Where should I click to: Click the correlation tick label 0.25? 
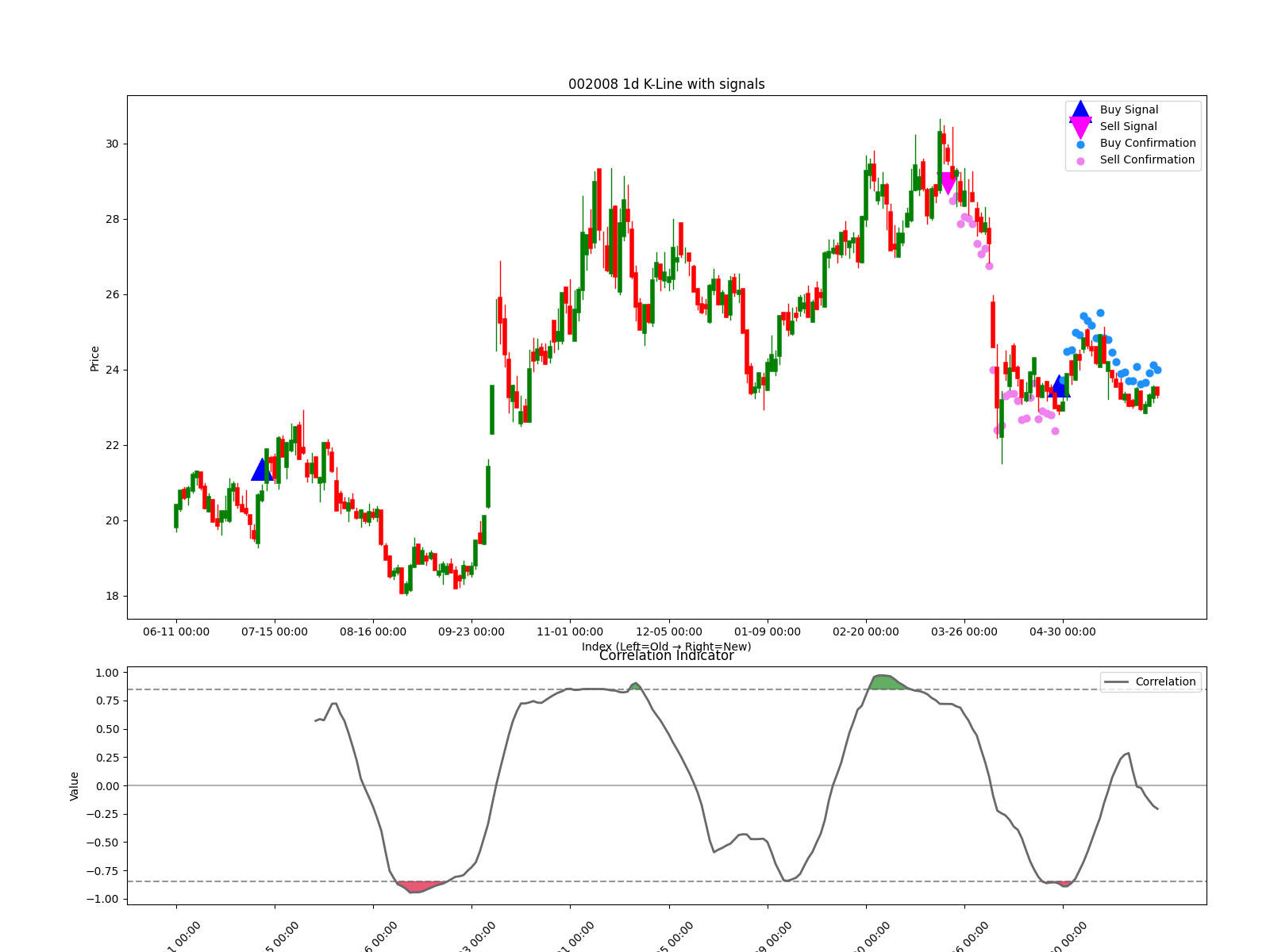click(107, 758)
